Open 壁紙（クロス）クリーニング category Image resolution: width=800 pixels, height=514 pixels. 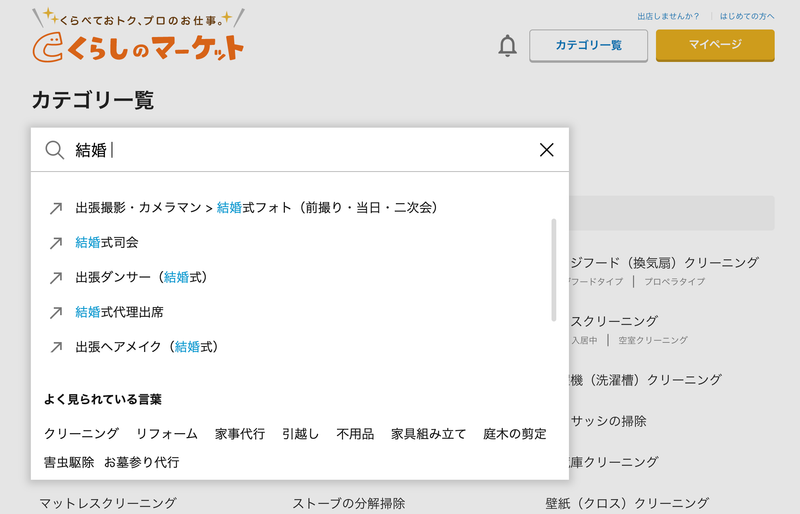pos(627,503)
